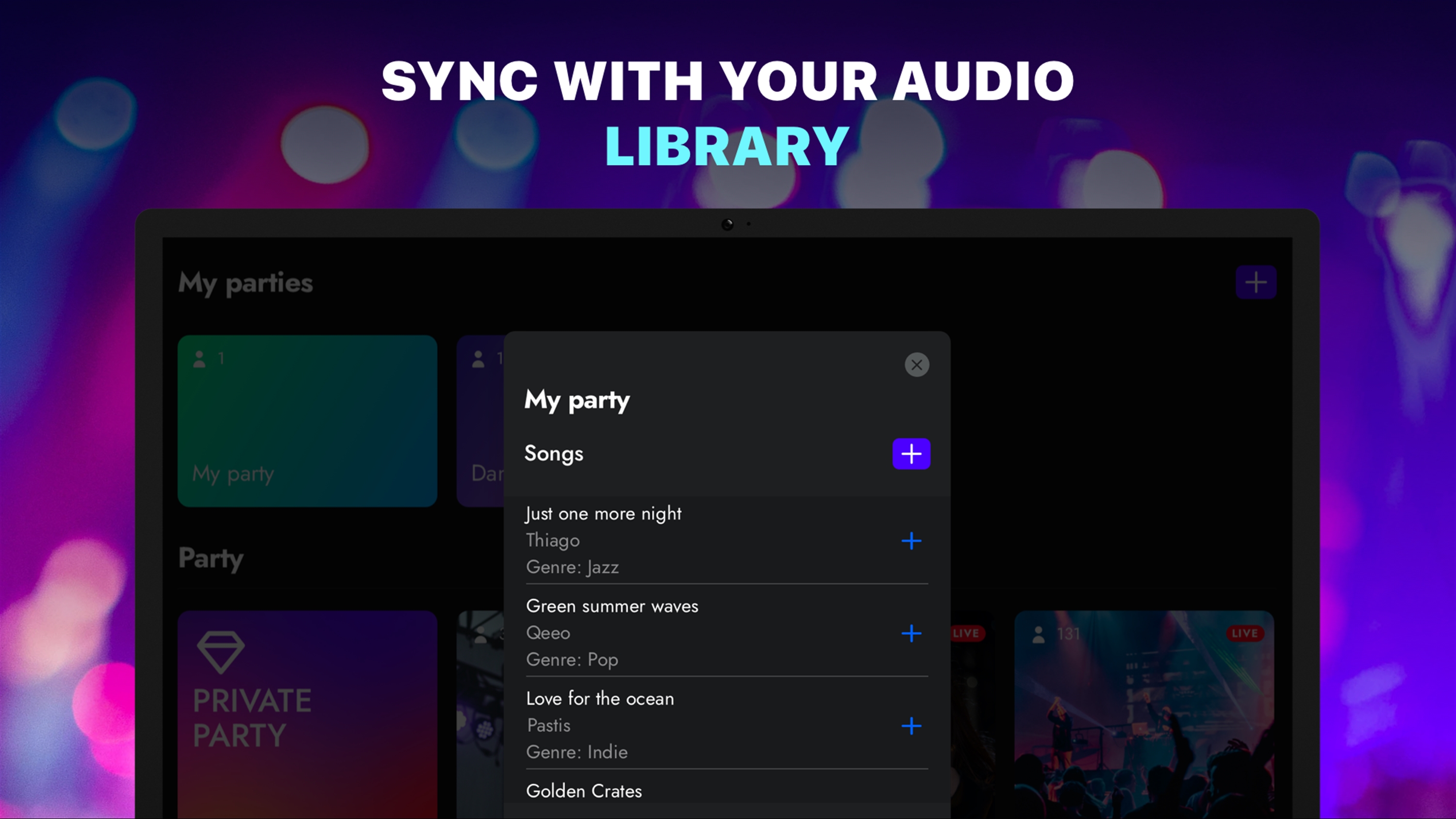Close the My party dialog
The image size is (1456, 819).
(x=916, y=364)
